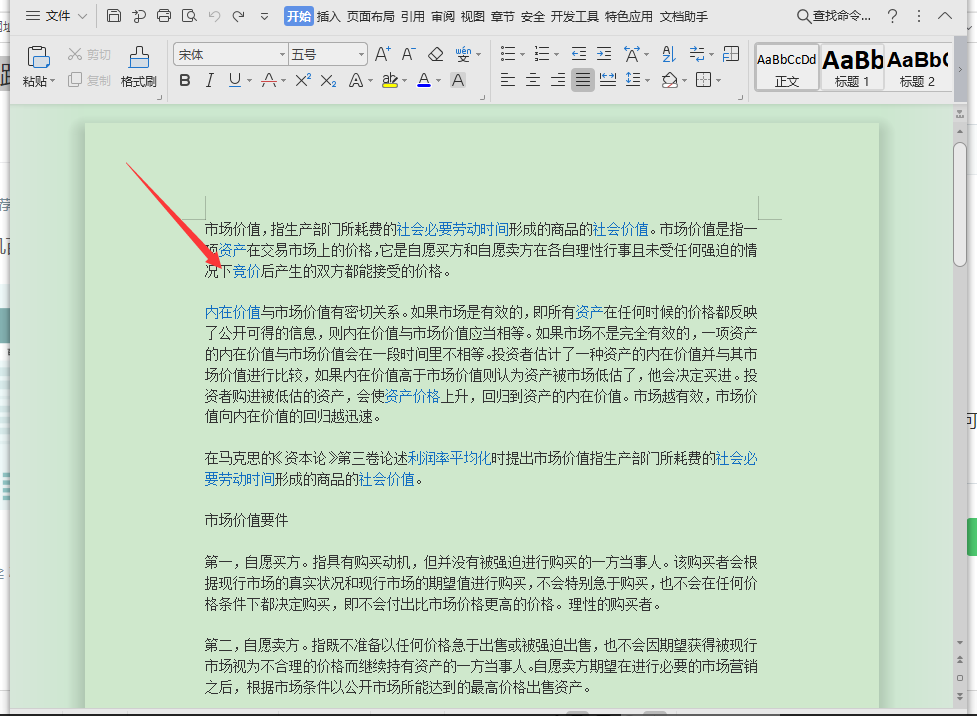Click the Undo arrow icon
Viewport: 977px width, 716px height.
pos(214,16)
